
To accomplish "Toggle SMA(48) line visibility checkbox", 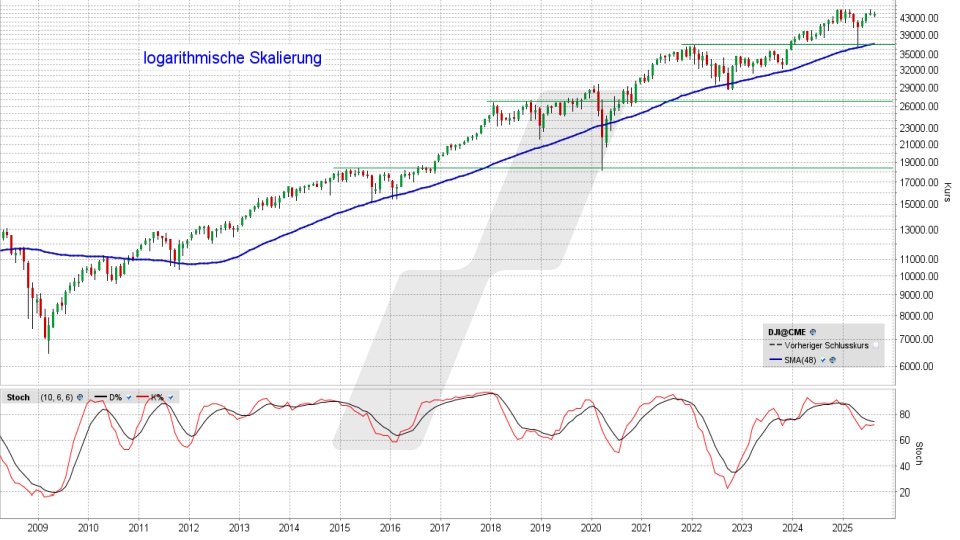I will coord(823,360).
